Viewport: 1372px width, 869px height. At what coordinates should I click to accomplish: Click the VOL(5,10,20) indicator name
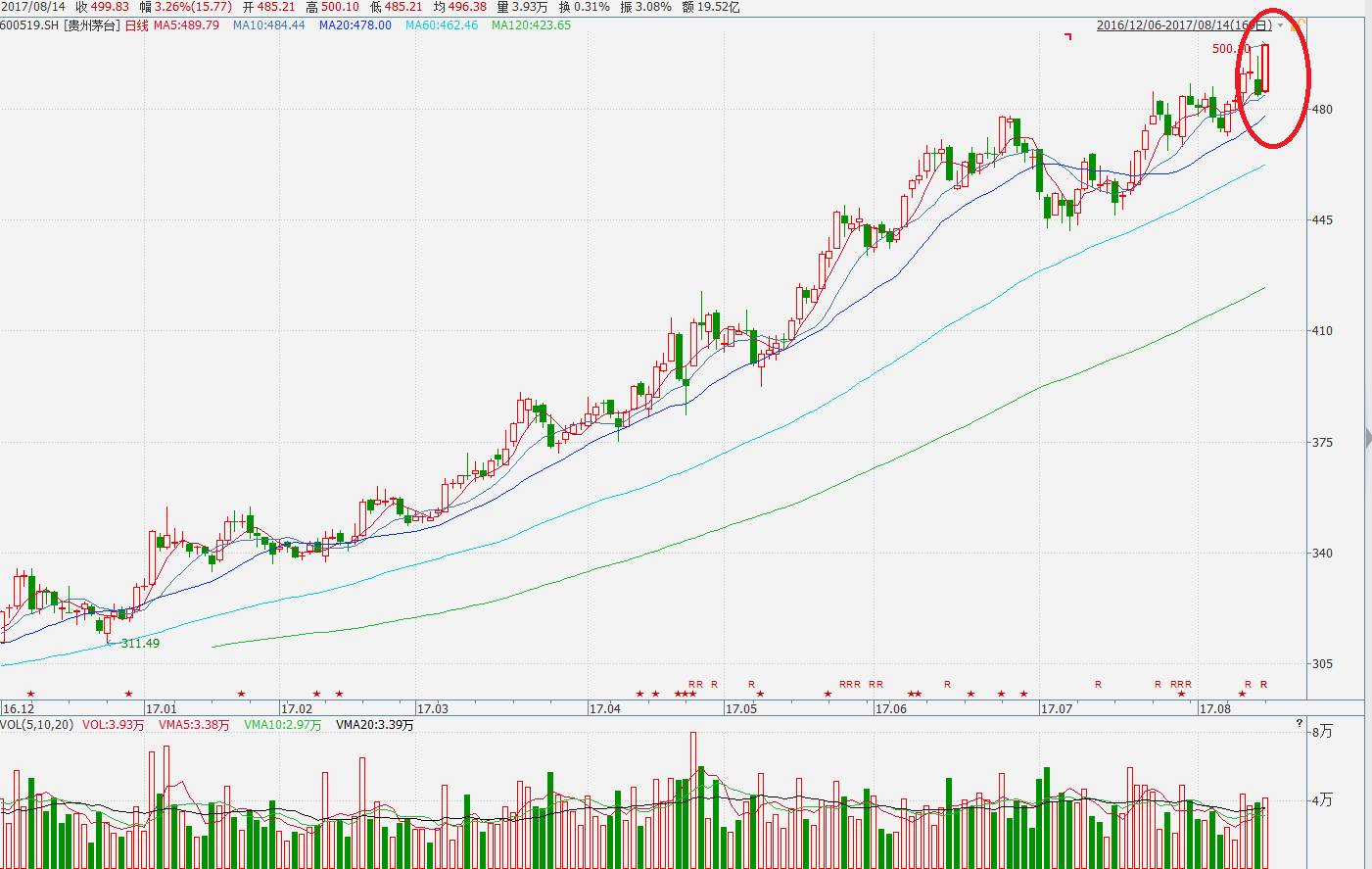37,725
